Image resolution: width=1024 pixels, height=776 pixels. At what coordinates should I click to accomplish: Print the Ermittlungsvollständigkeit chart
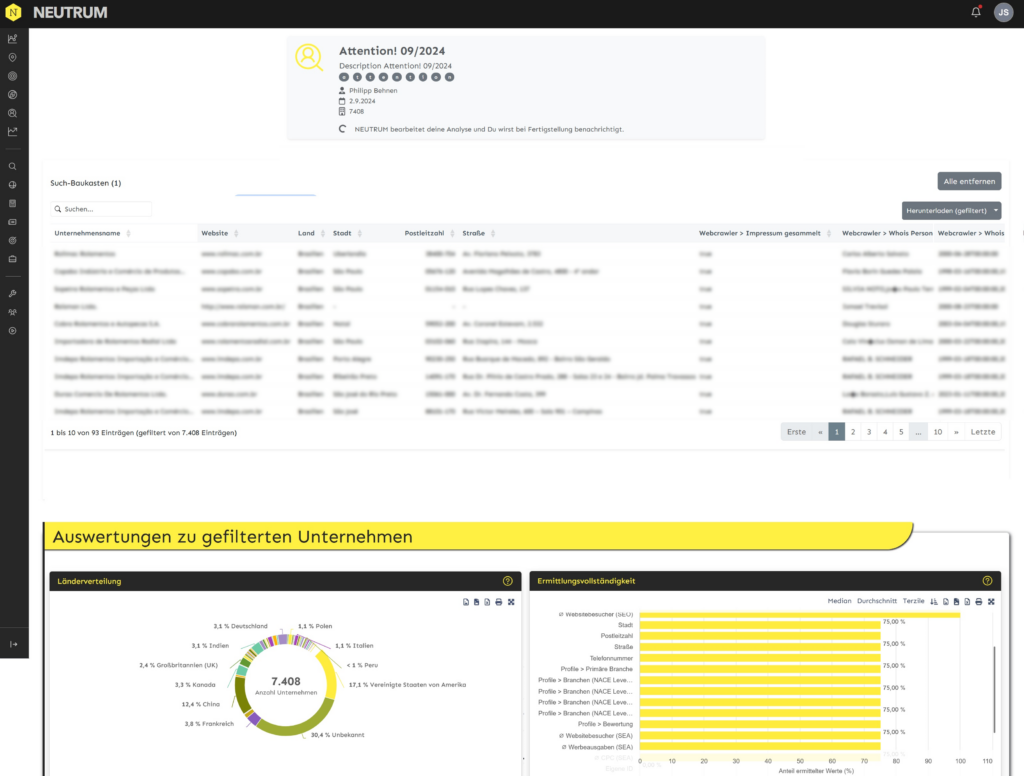click(978, 602)
